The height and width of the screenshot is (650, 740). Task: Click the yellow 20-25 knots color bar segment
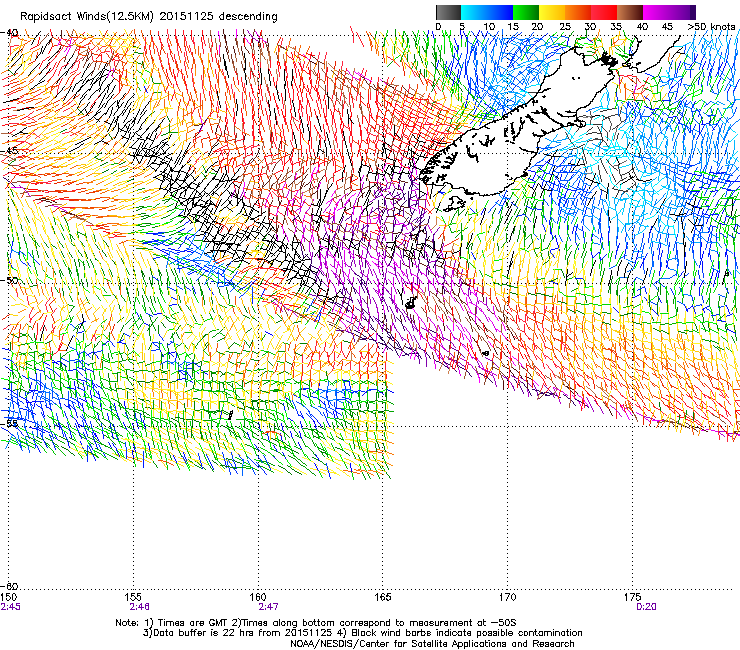click(x=552, y=12)
